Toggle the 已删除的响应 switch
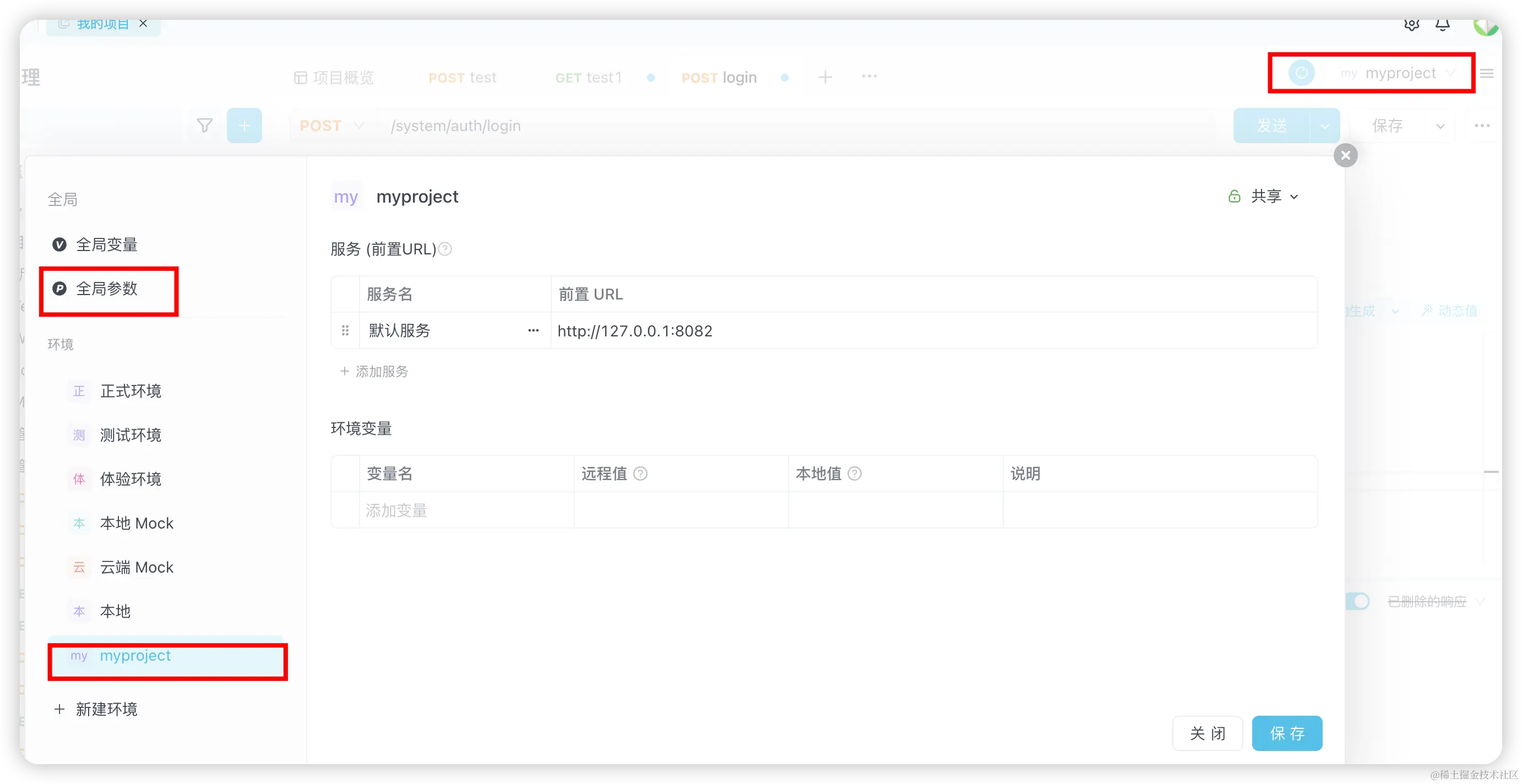 click(1358, 601)
